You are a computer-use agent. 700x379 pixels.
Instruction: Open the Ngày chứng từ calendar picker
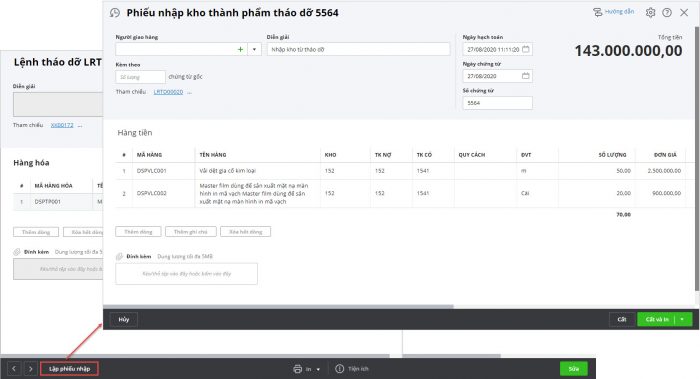pyautogui.click(x=526, y=76)
